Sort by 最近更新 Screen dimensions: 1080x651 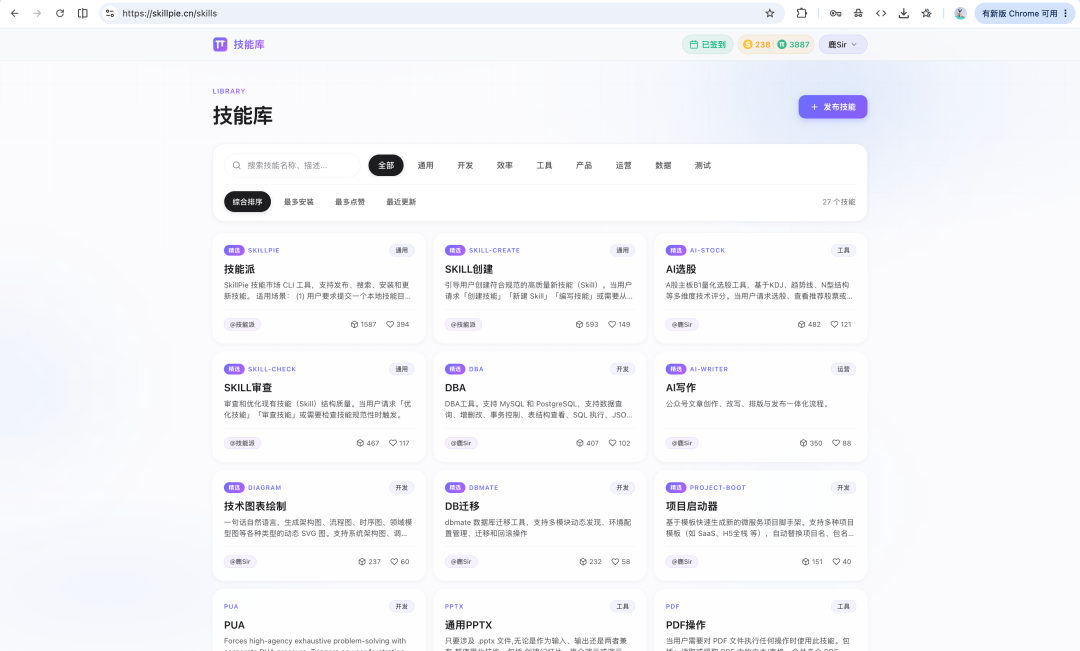[401, 202]
